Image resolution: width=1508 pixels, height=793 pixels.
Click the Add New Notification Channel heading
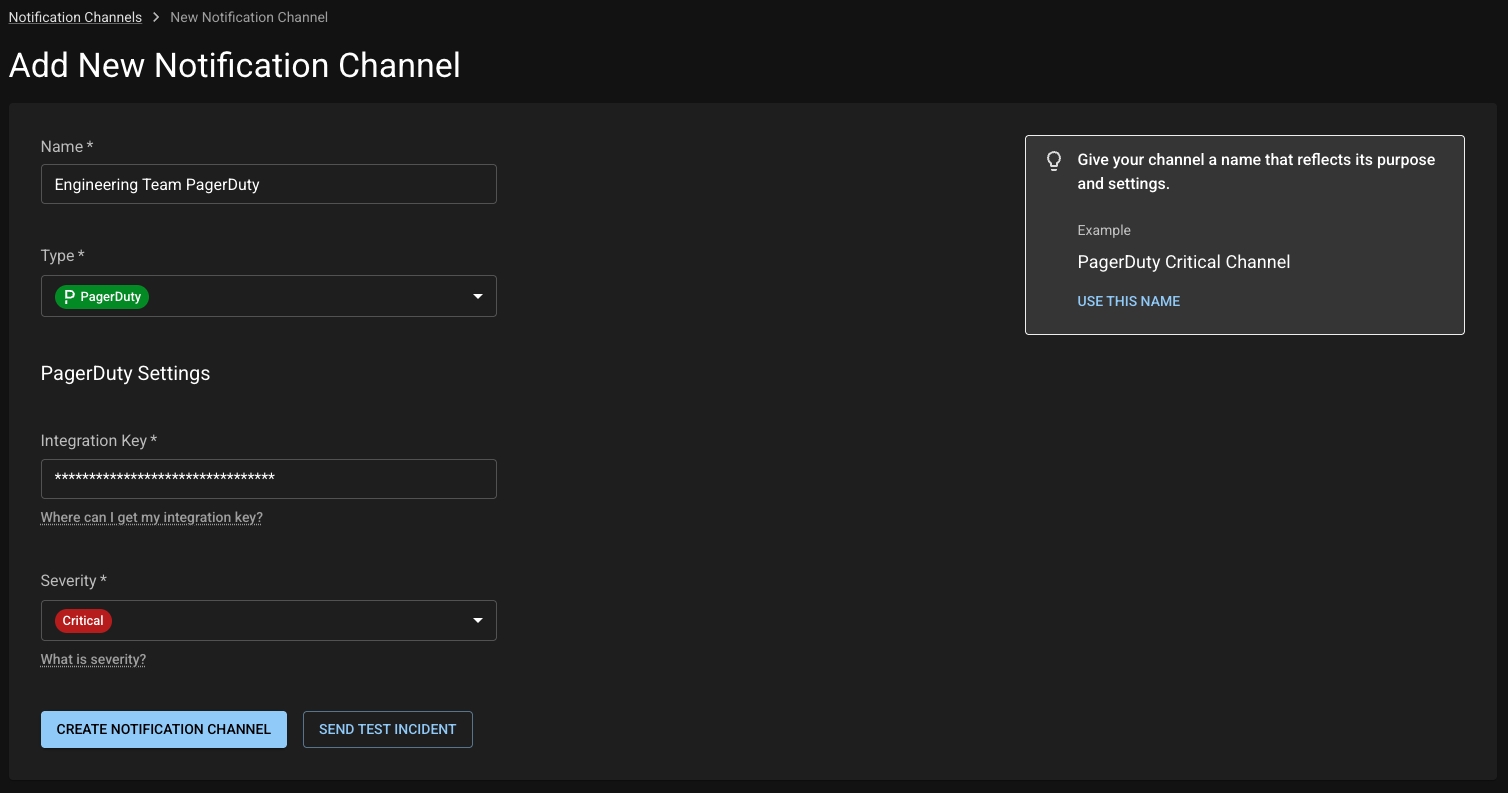coord(235,65)
